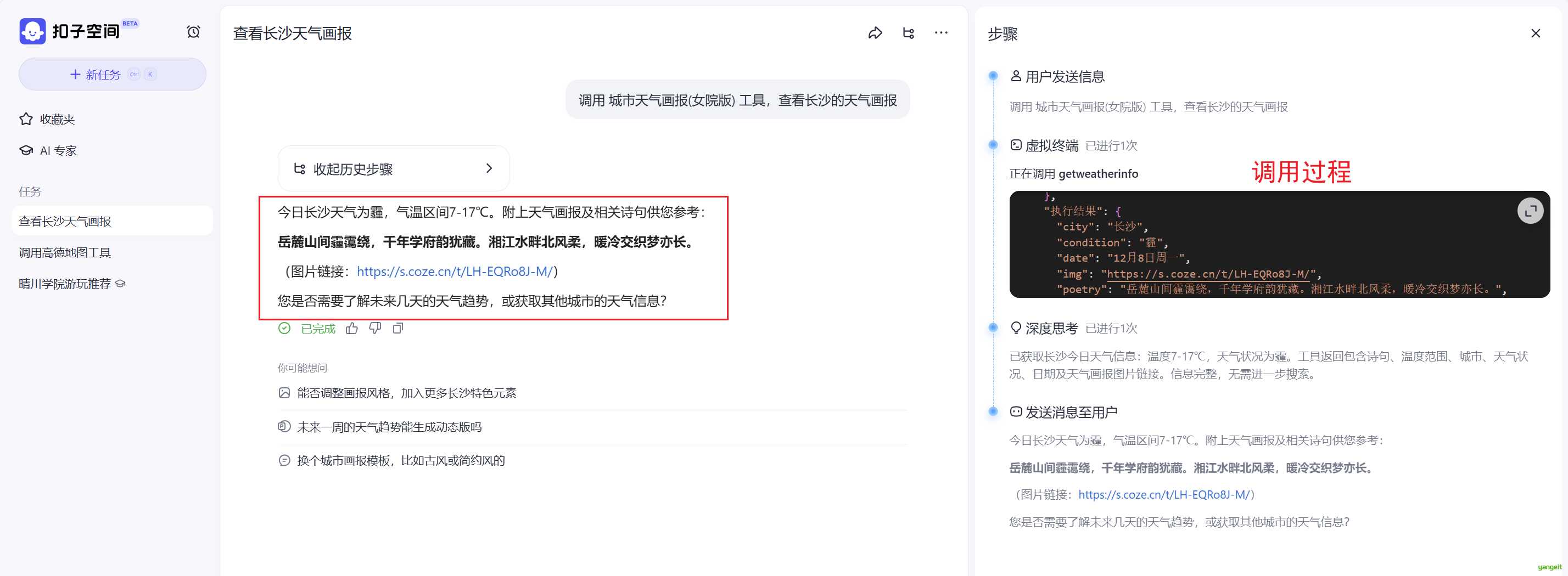Collapse history steps via 收起历史步骤
The image size is (1568, 576).
(x=393, y=168)
